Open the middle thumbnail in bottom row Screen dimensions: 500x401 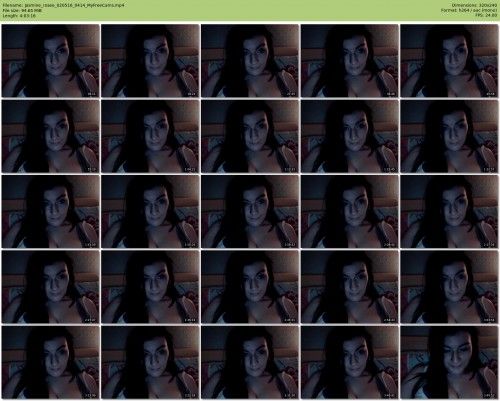pos(250,362)
